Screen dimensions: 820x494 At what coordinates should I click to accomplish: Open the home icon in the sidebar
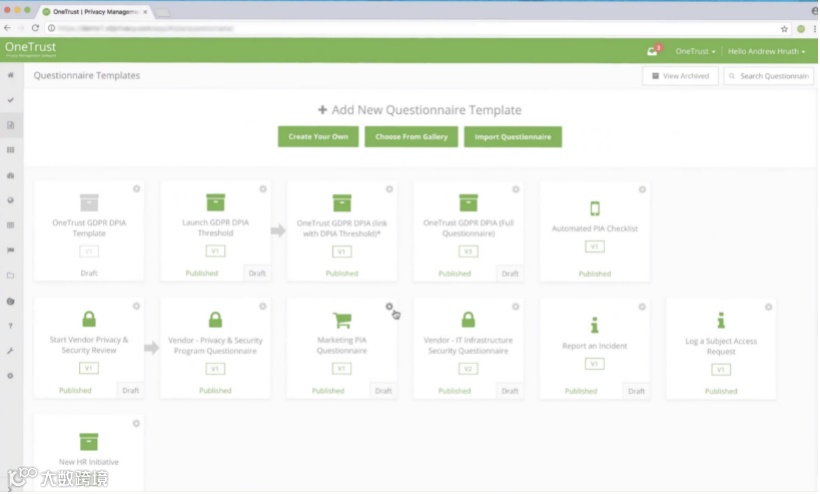click(10, 75)
